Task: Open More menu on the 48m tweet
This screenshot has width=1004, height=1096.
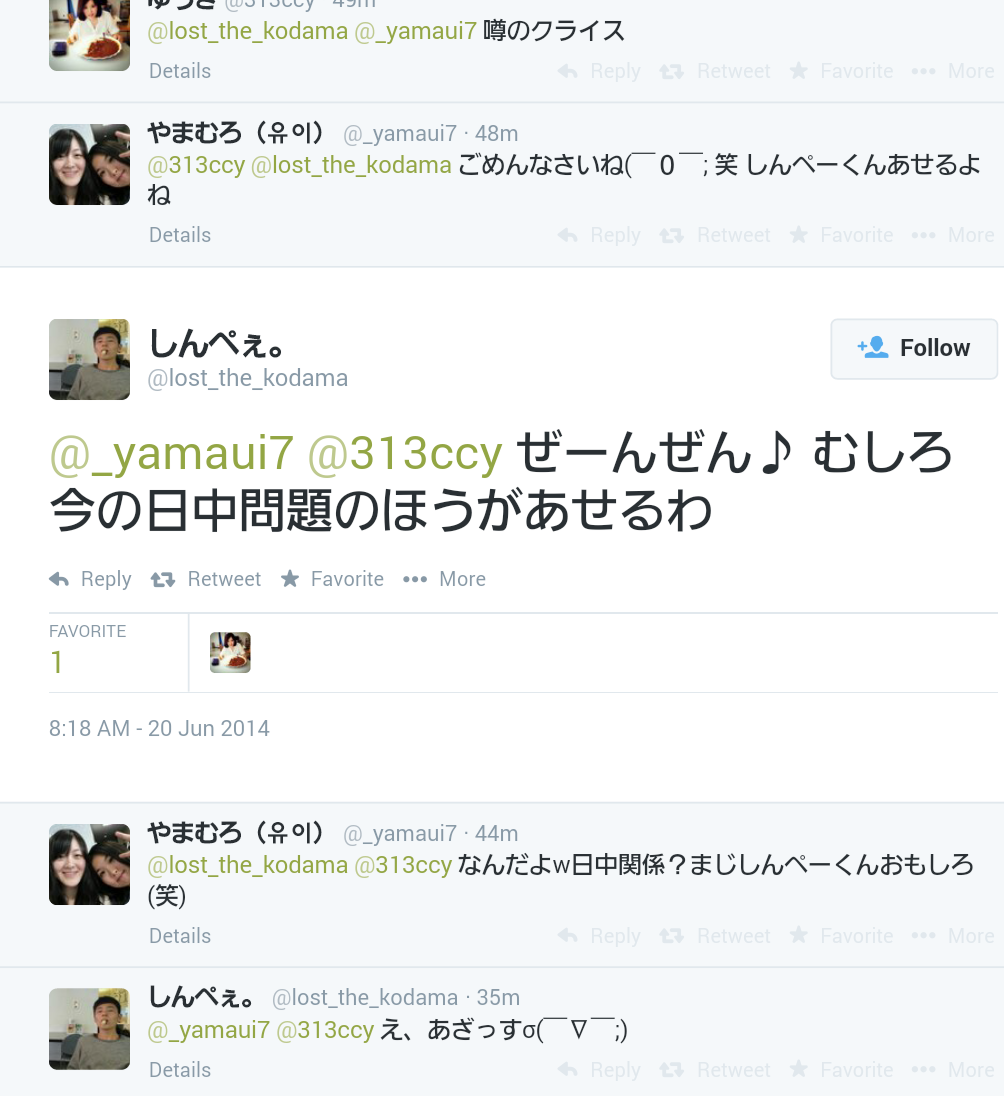Action: 953,235
